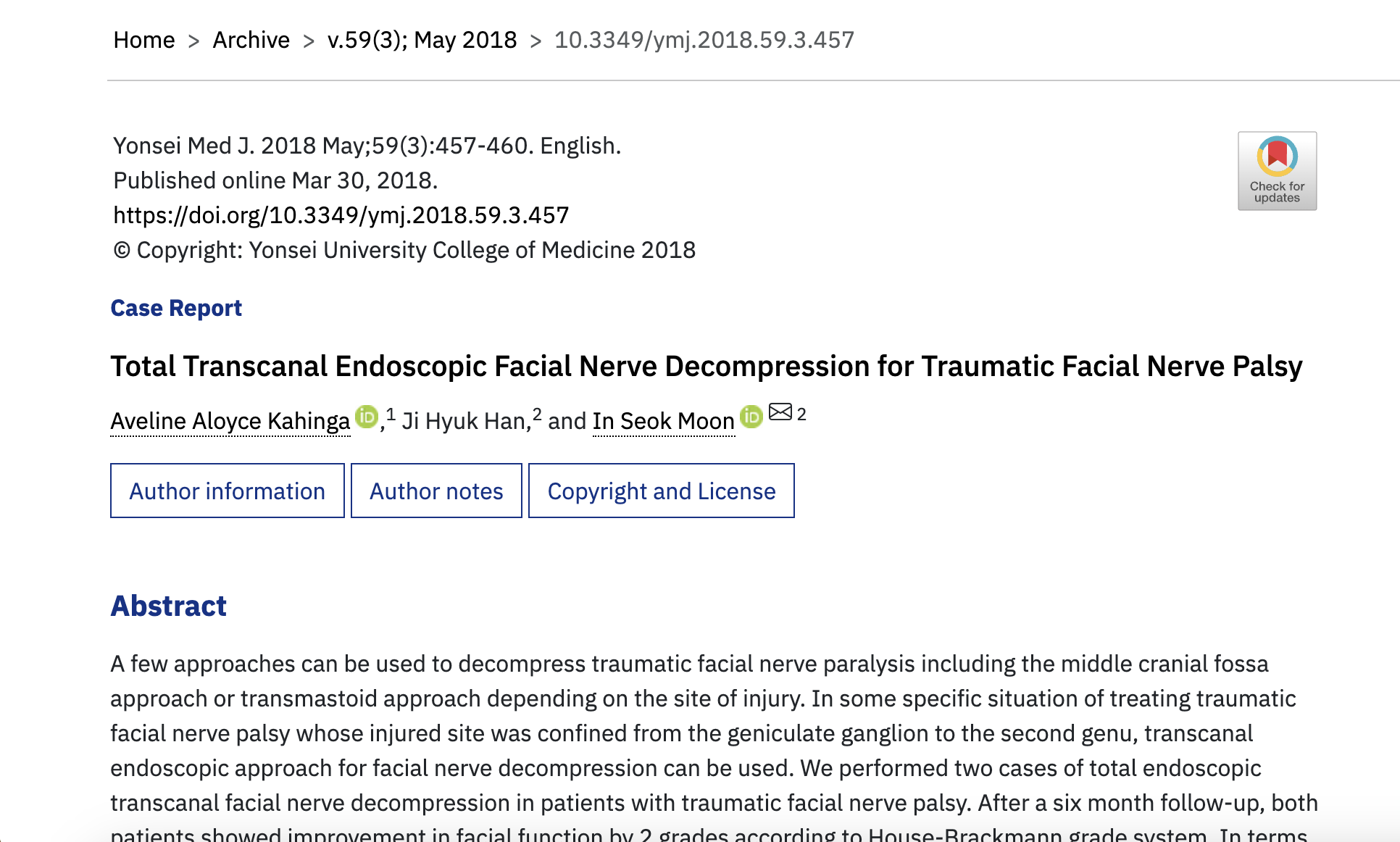1400x842 pixels.
Task: Open the Archive breadcrumb link
Action: [x=251, y=40]
